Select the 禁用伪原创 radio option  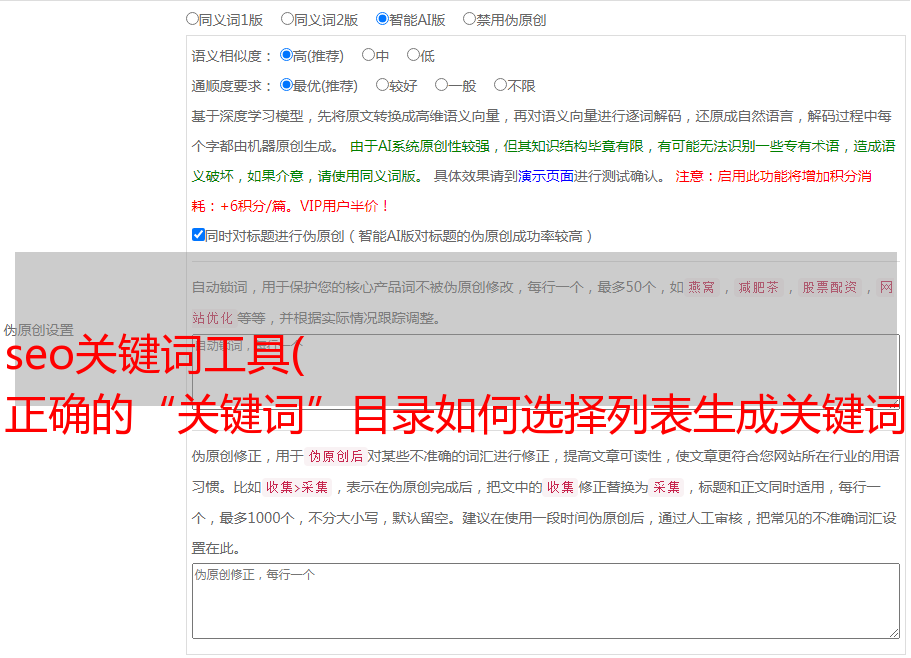coord(469,19)
